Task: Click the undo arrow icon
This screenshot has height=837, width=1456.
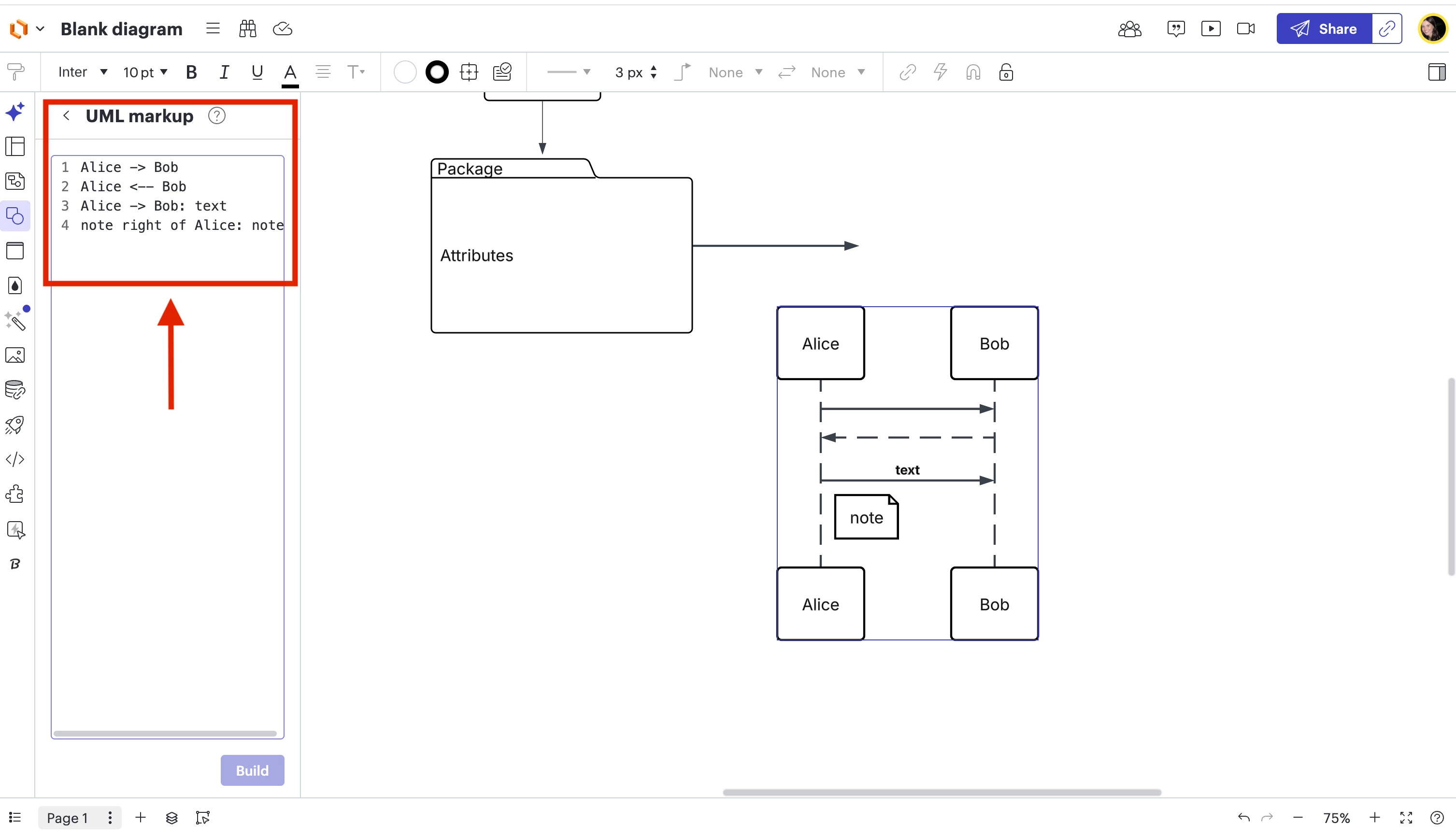Action: pyautogui.click(x=1243, y=818)
